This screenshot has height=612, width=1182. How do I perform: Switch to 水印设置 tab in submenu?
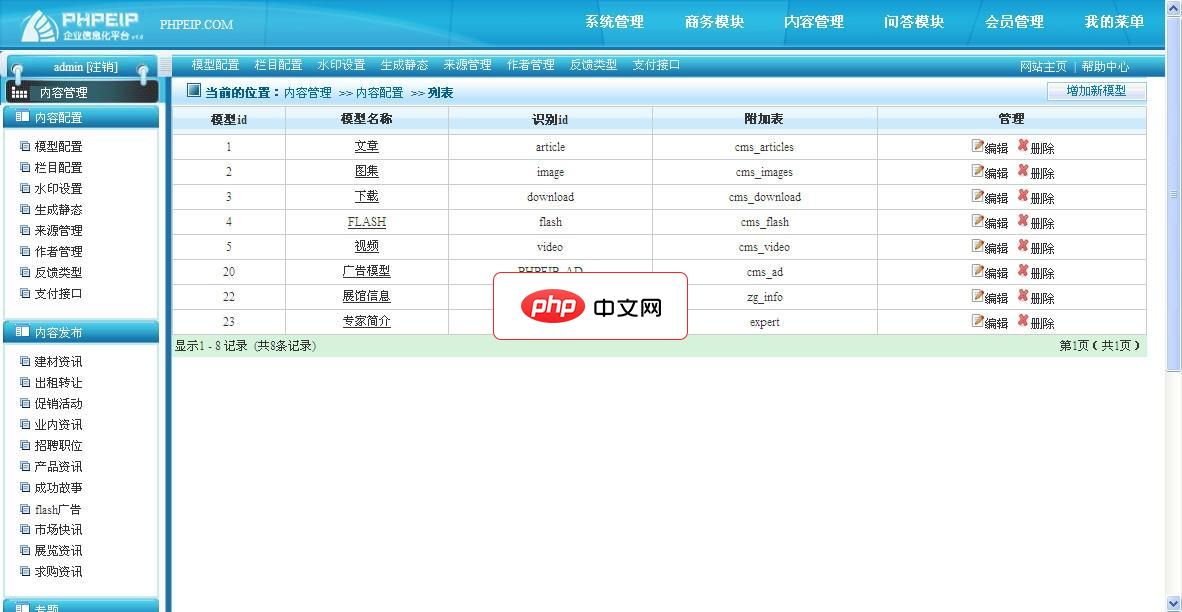[x=341, y=65]
